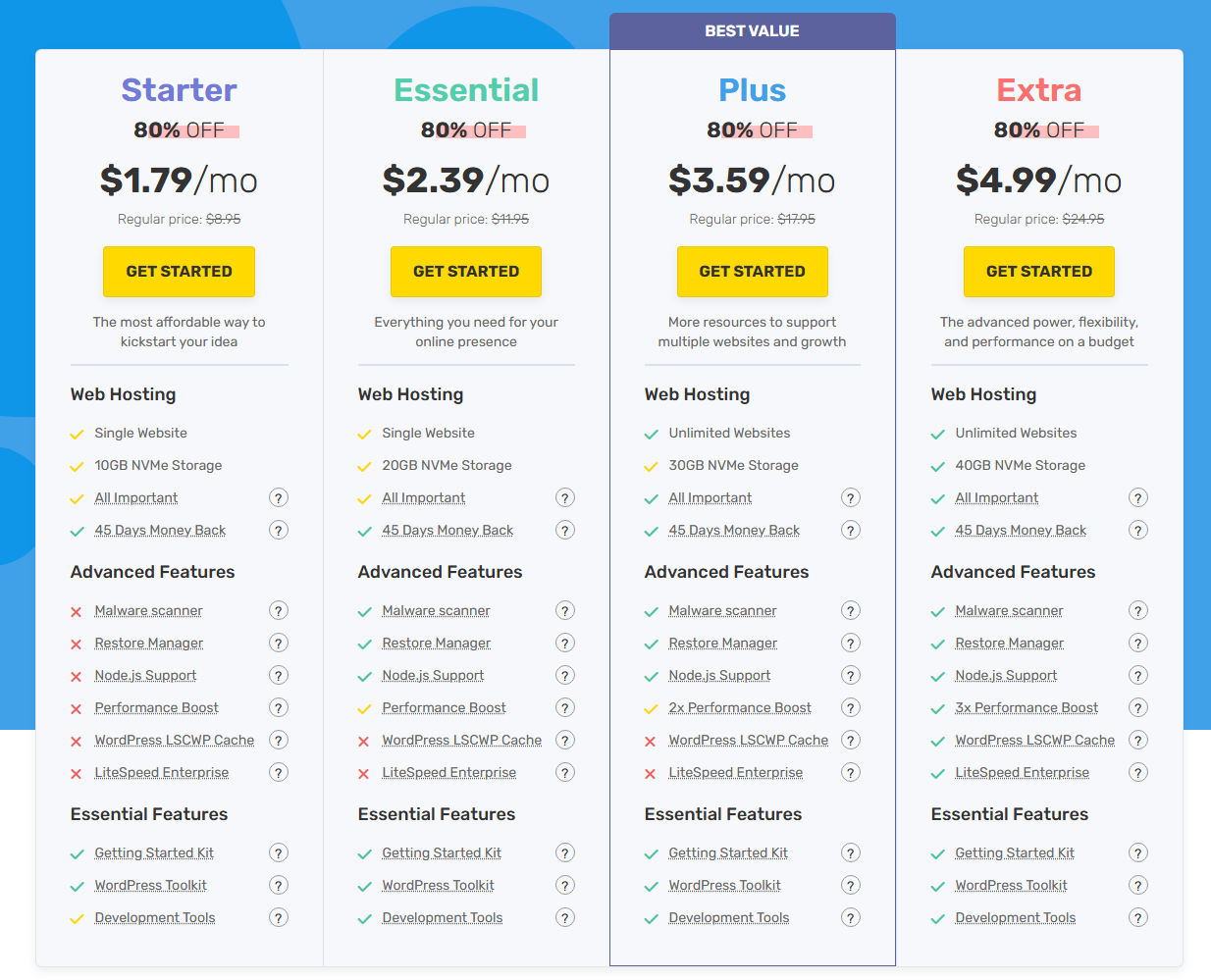Click red X beside Starter Restore Manager
This screenshot has width=1211, height=980.
point(77,645)
